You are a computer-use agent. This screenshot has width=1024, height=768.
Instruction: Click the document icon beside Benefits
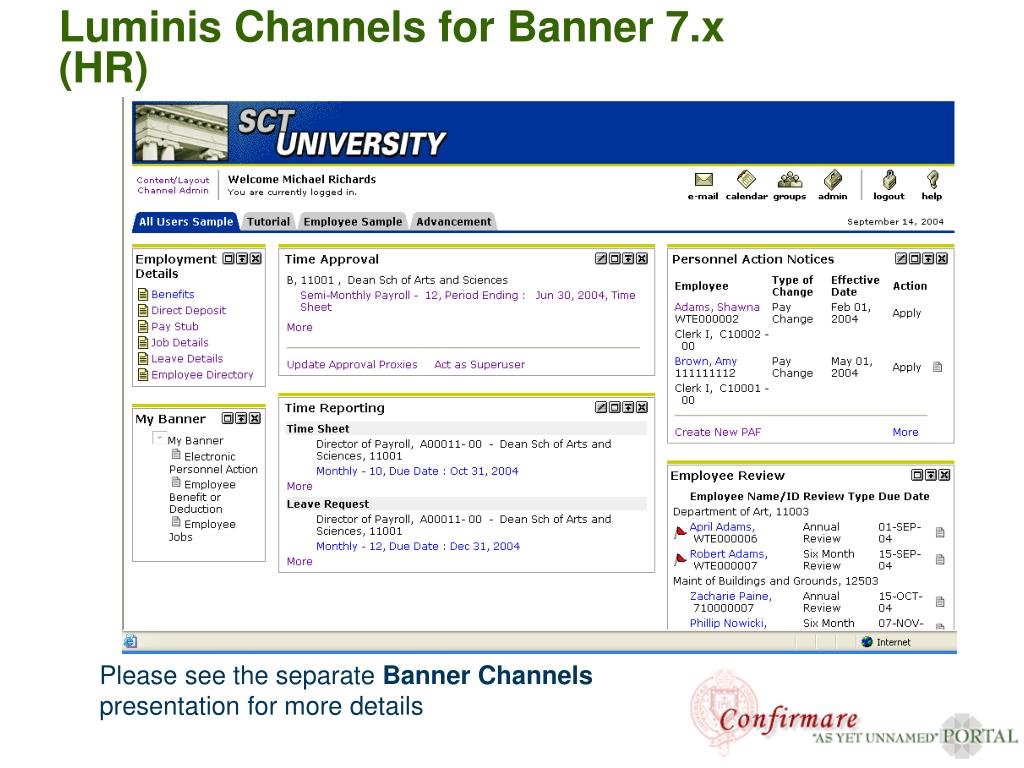point(143,295)
